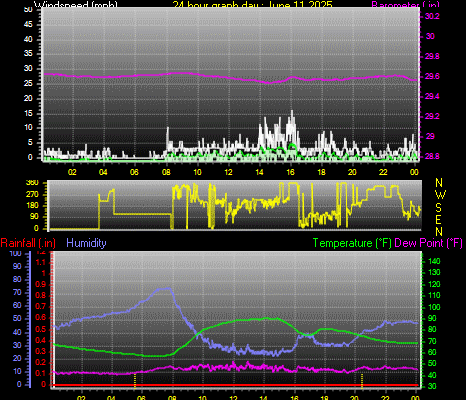Click hour 08 label below windspeed graph
The width and height of the screenshot is (466, 400).
pyautogui.click(x=166, y=172)
